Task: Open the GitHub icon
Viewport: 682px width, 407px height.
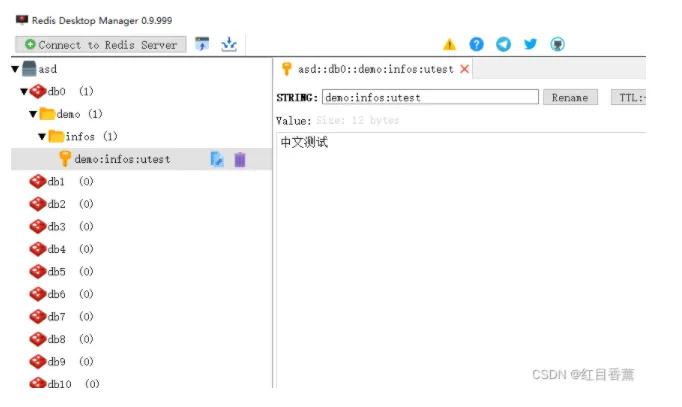Action: pyautogui.click(x=557, y=44)
